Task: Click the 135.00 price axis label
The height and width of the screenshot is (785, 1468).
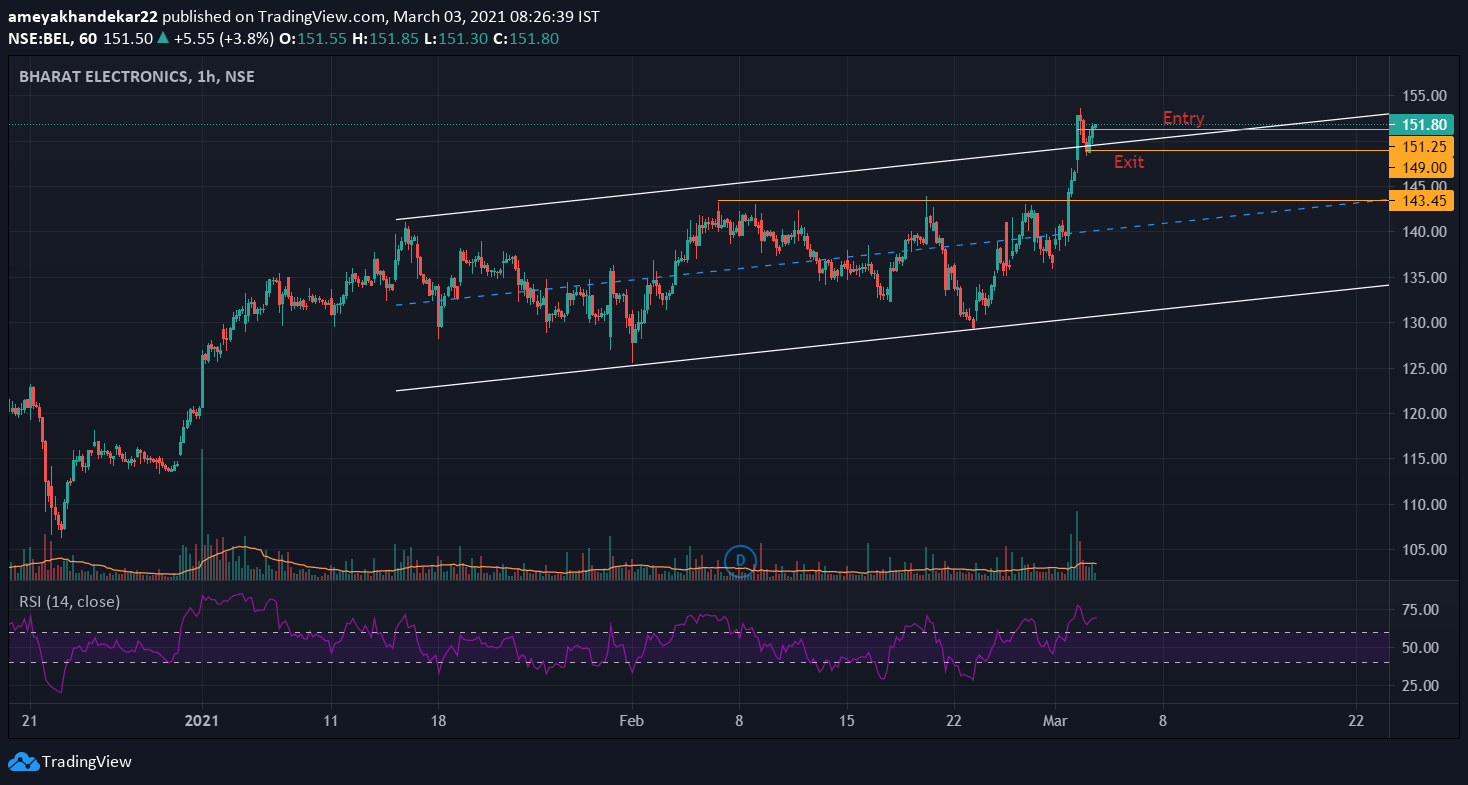Action: [1424, 278]
